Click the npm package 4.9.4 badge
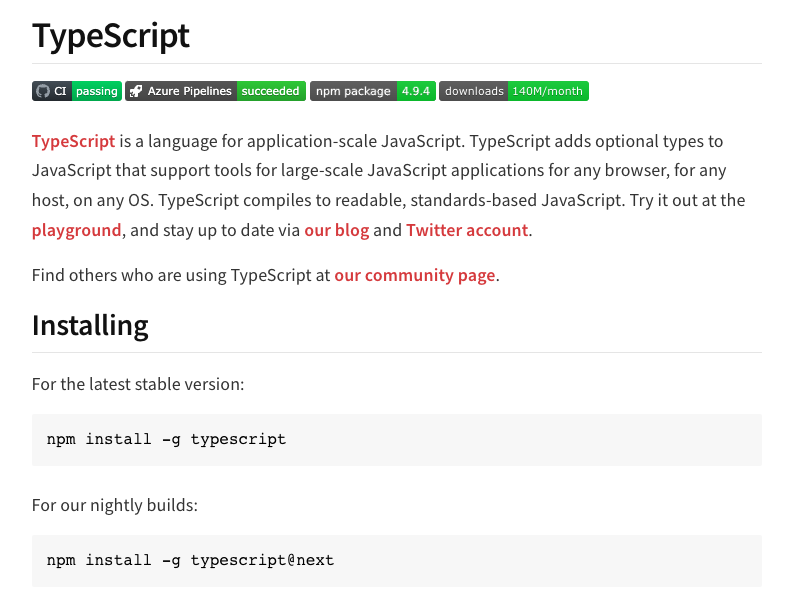Viewport: 785px width, 603px height. tap(373, 91)
